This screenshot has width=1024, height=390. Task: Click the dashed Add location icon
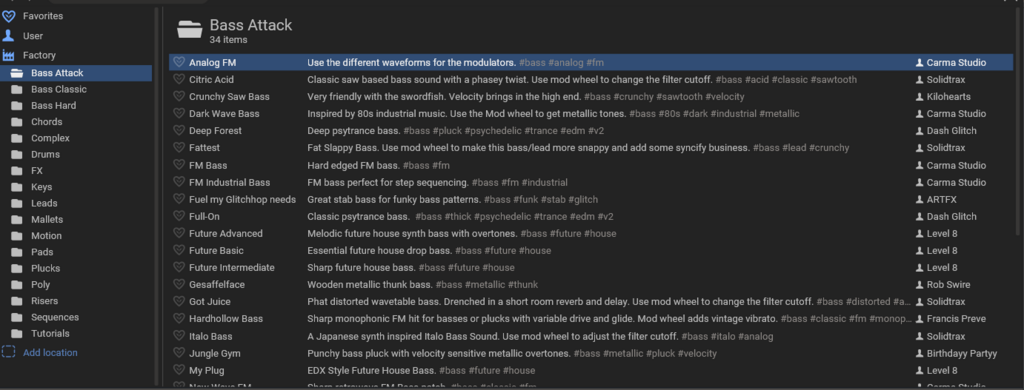pyautogui.click(x=8, y=352)
